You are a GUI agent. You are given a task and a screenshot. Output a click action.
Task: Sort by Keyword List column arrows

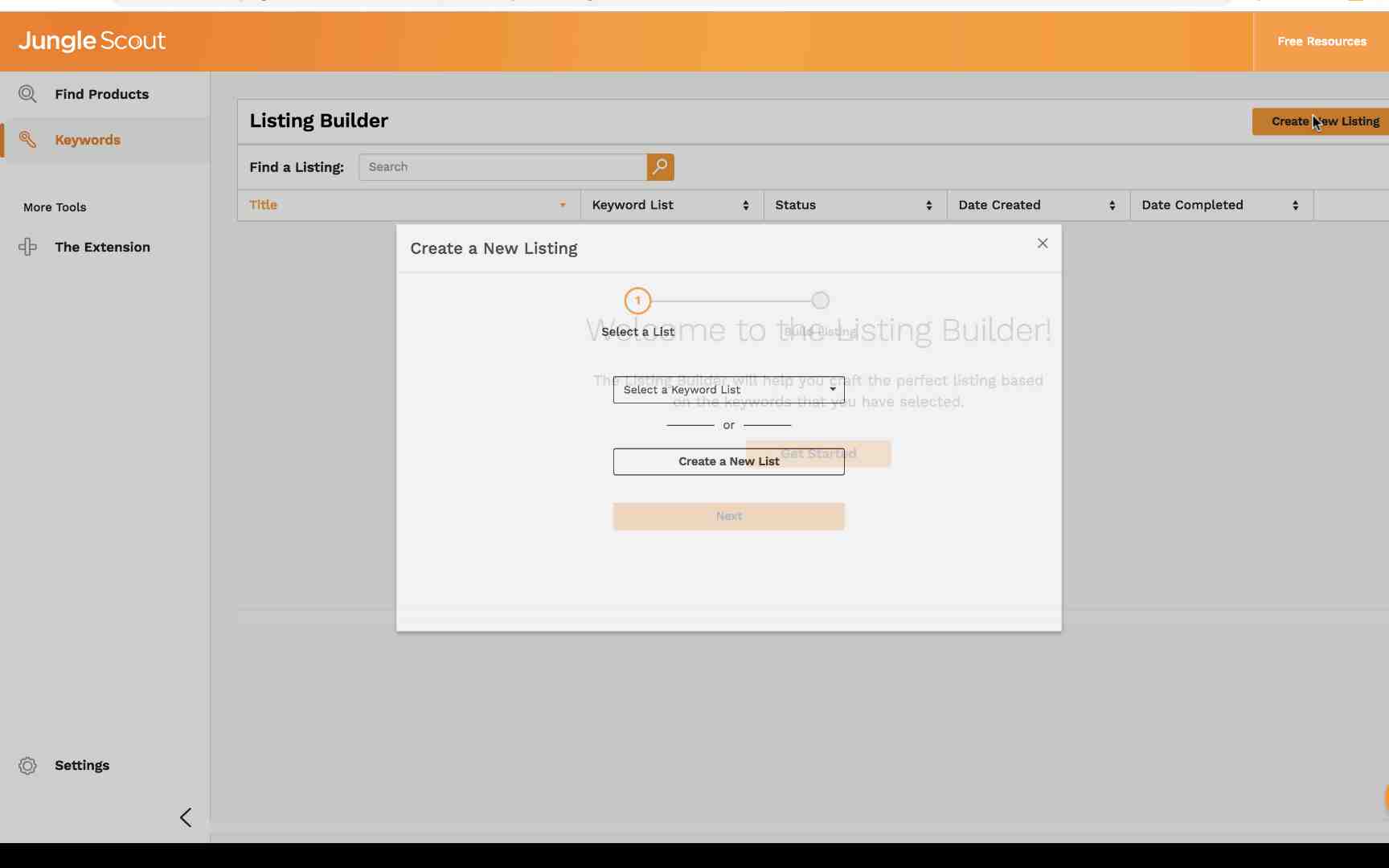746,206
